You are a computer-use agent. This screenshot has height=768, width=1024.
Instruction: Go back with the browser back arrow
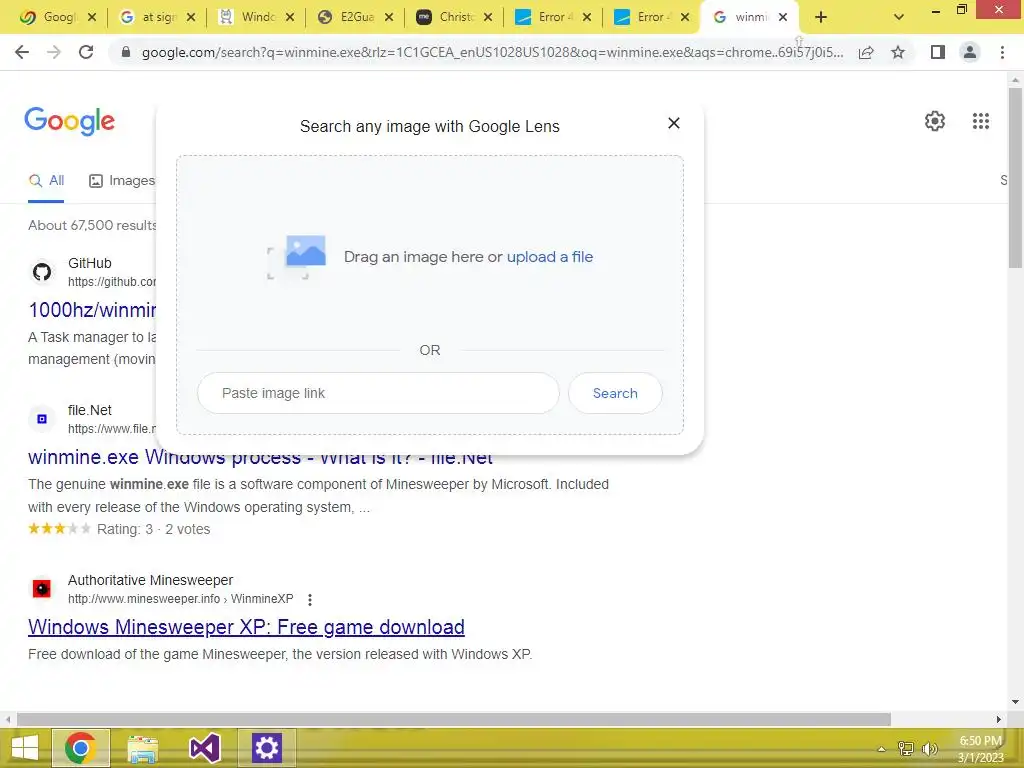point(22,52)
